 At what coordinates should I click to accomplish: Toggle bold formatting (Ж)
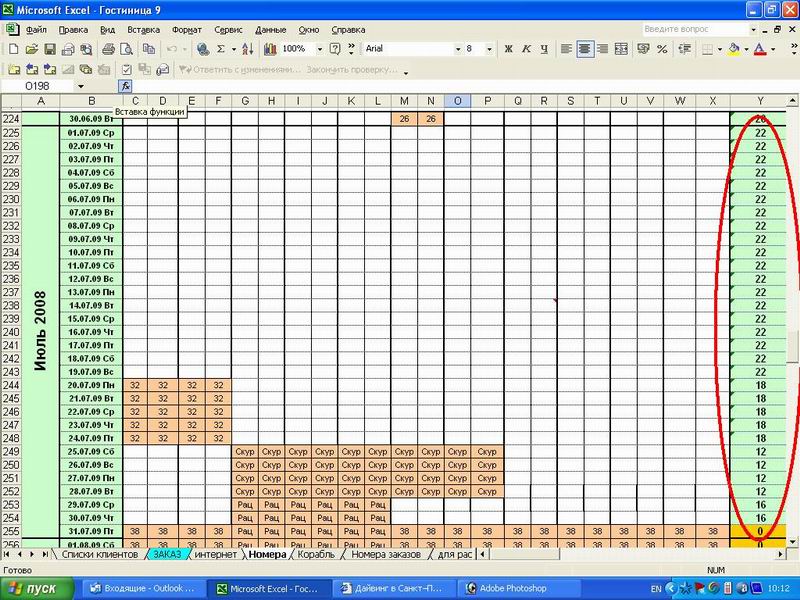[508, 49]
